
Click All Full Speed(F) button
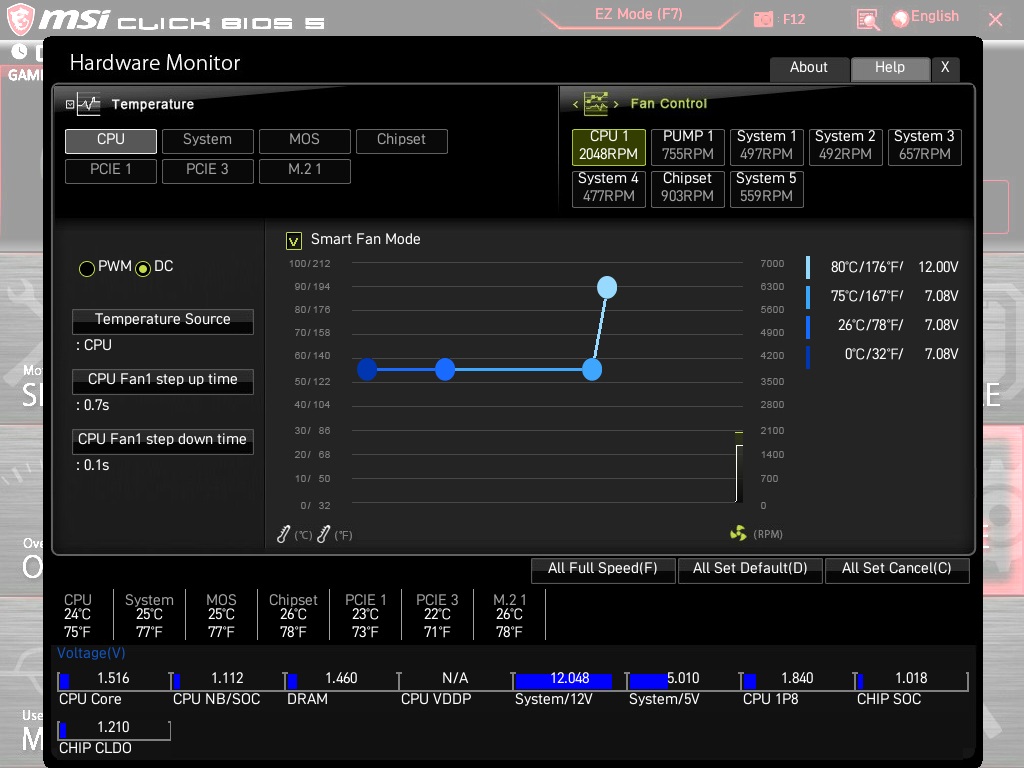(603, 569)
